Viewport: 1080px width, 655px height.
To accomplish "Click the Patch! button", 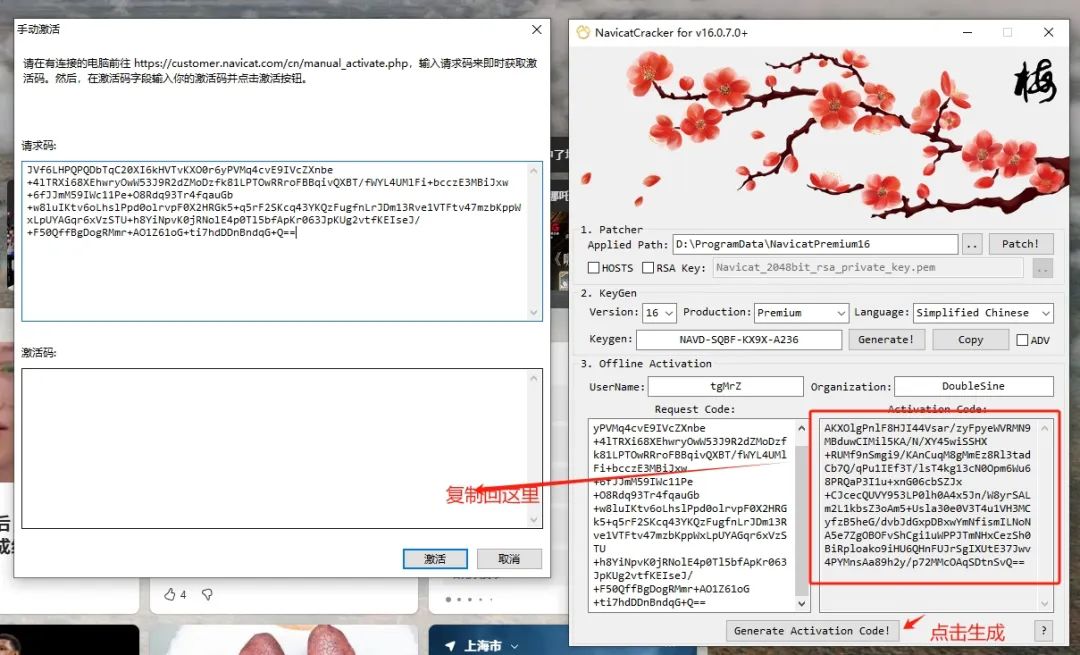I will pos(1021,244).
